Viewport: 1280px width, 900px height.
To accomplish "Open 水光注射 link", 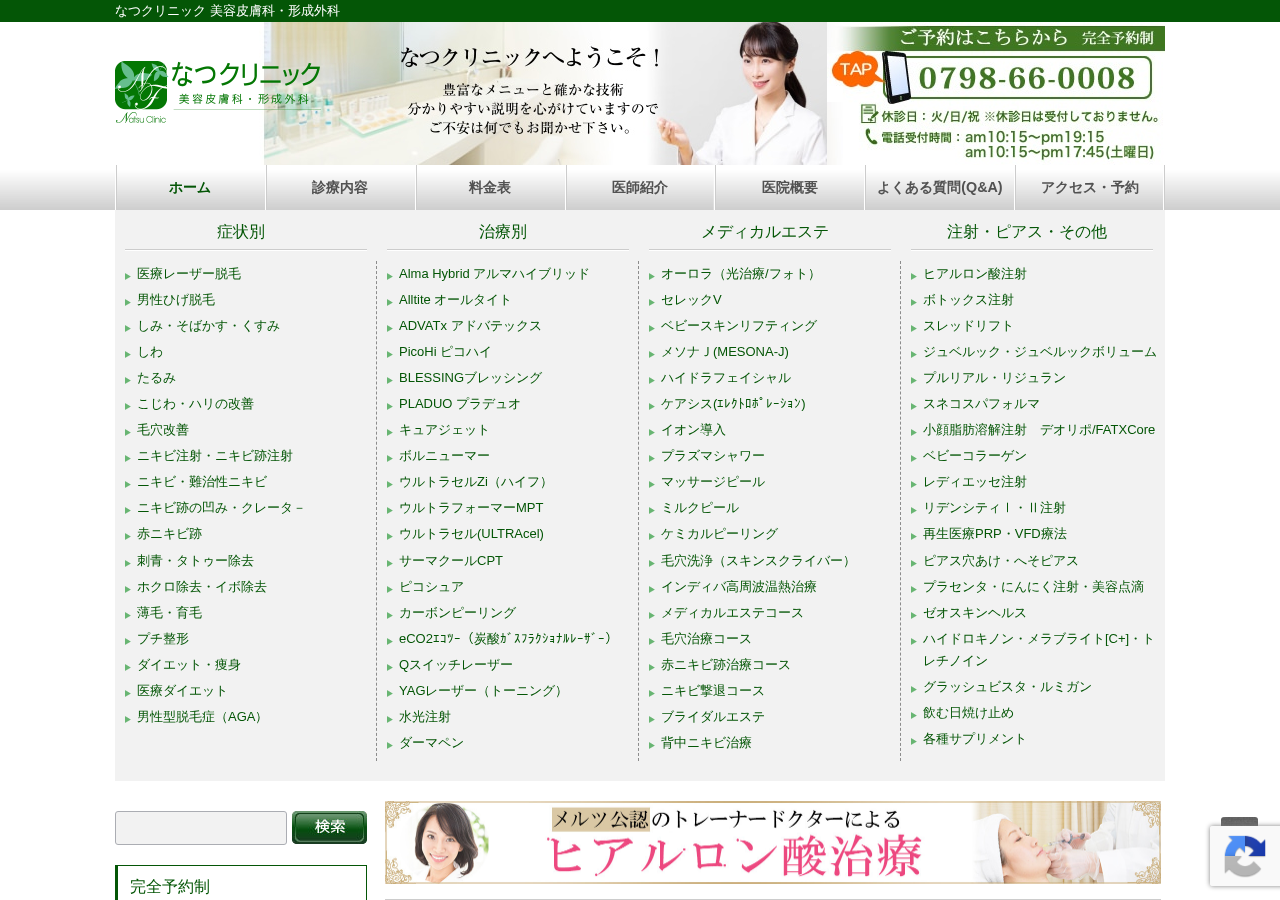I will coord(425,717).
